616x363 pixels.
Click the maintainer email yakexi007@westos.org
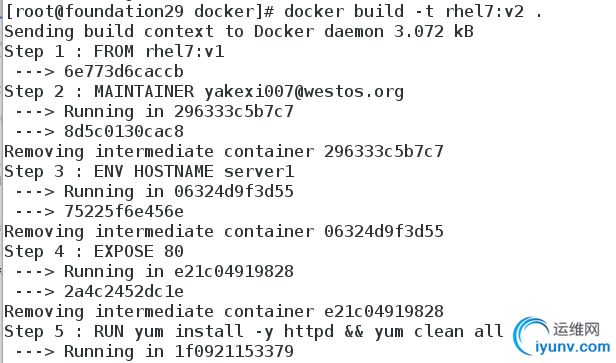[x=304, y=92]
